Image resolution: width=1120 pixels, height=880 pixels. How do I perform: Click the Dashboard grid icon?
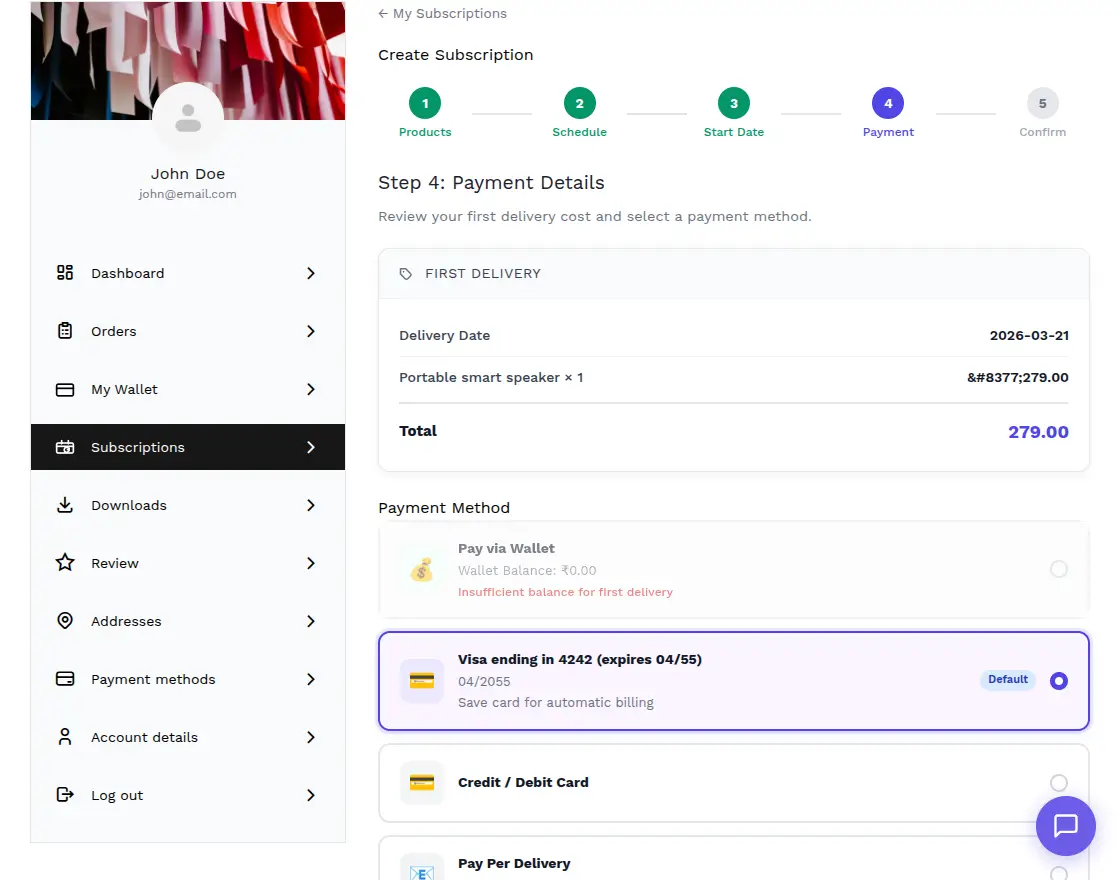65,273
